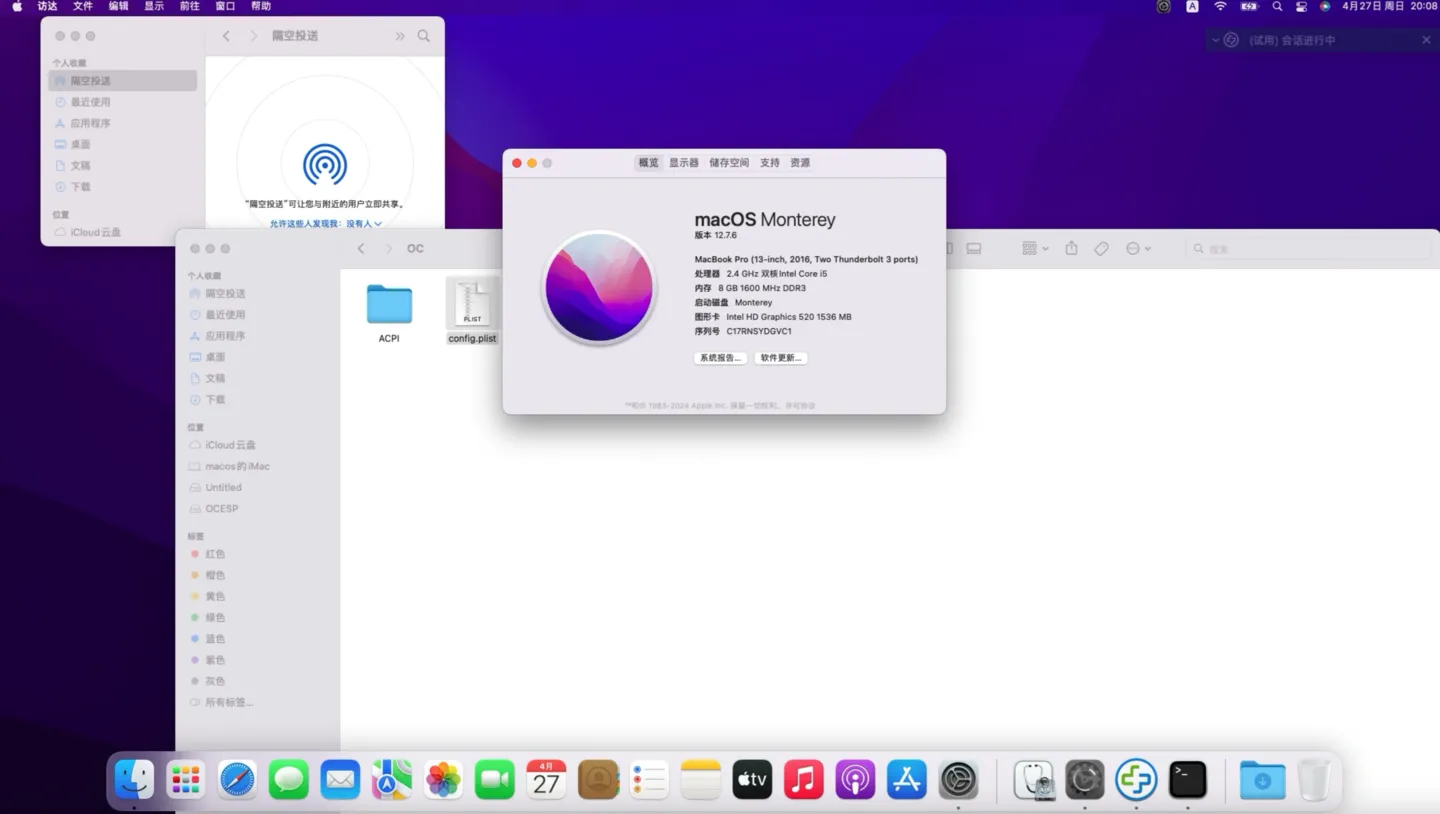The image size is (1440, 814).
Task: Launch Terminal from the Dock
Action: [x=1188, y=780]
